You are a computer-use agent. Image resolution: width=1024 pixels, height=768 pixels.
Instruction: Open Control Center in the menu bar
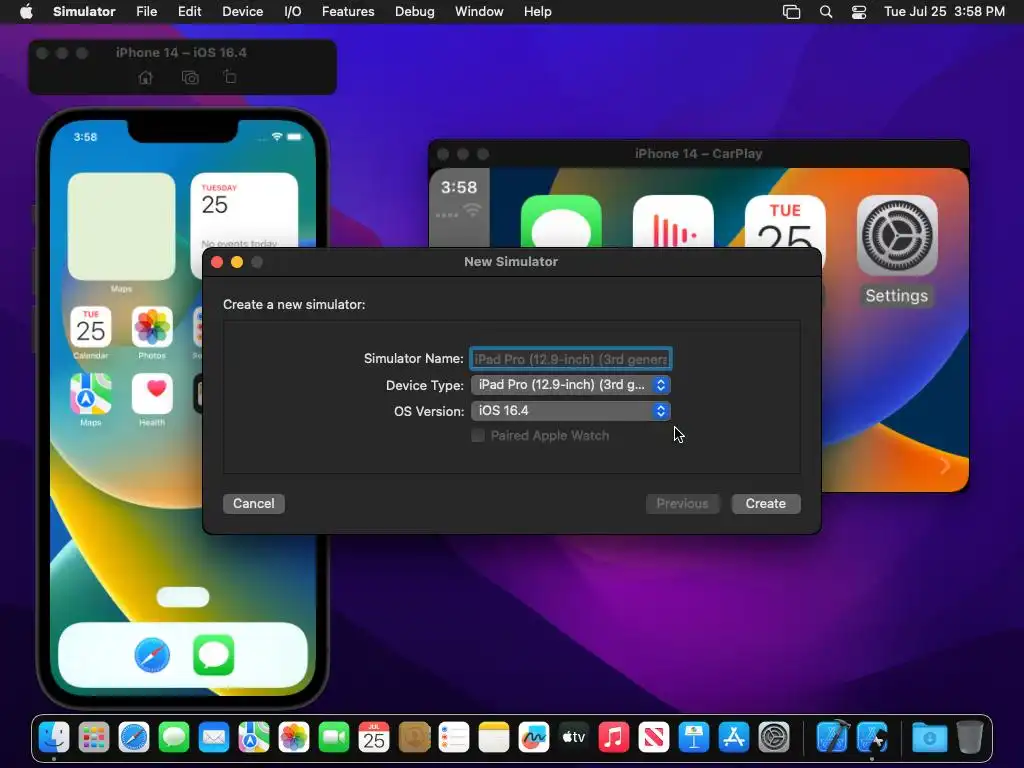(x=859, y=12)
